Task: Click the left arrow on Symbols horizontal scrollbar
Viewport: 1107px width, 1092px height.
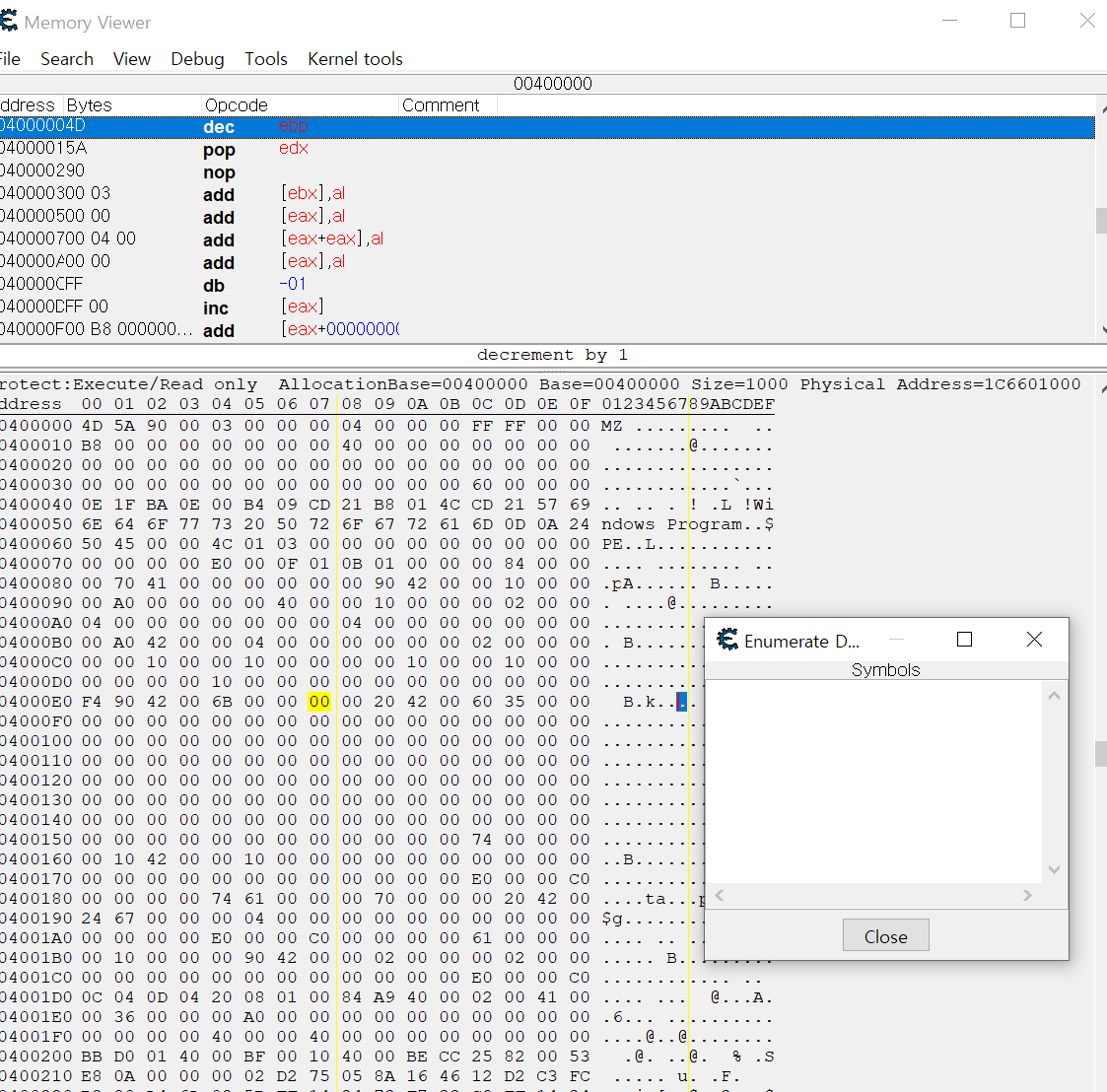Action: [x=719, y=896]
